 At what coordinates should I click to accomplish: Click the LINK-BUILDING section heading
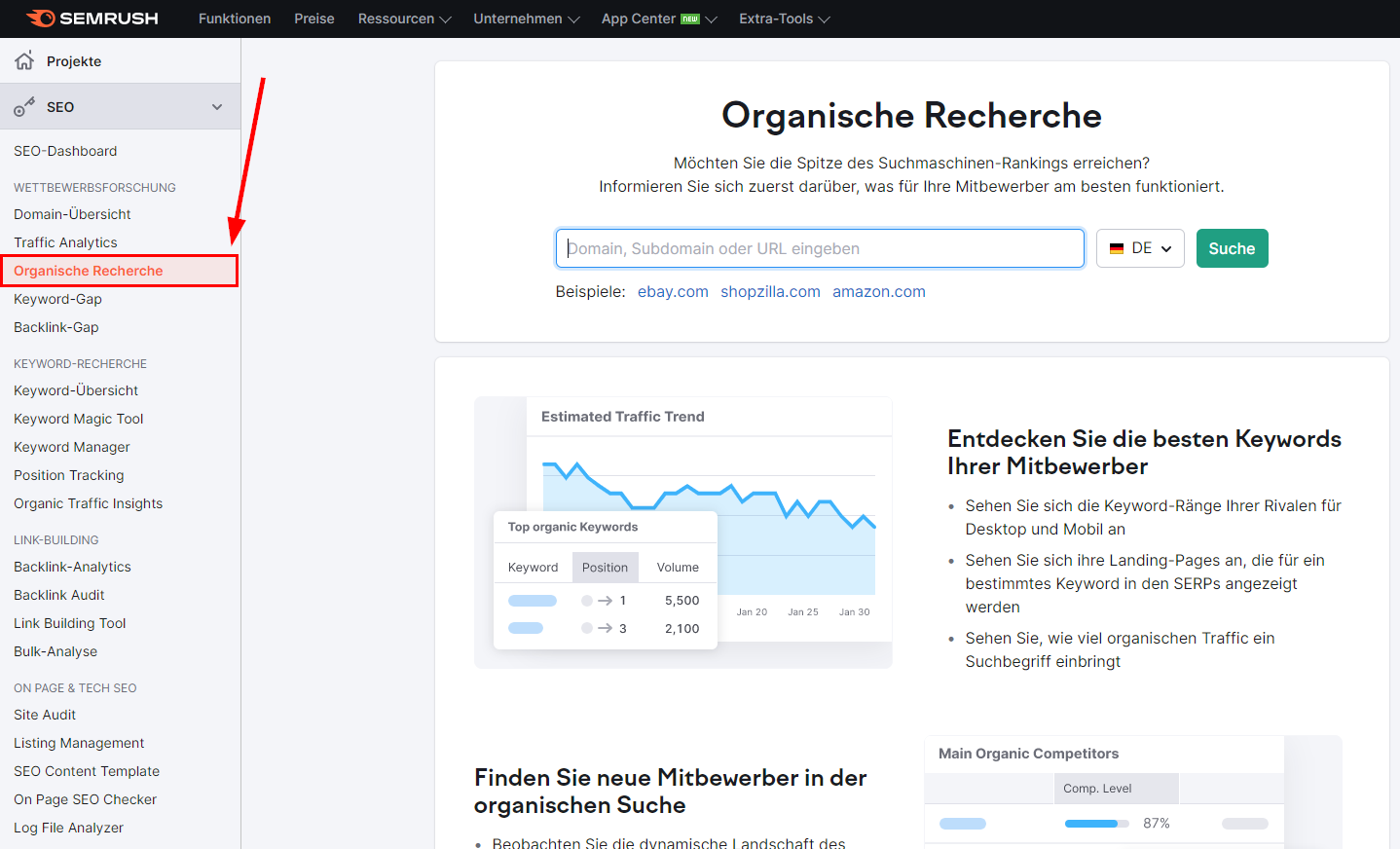tap(56, 539)
